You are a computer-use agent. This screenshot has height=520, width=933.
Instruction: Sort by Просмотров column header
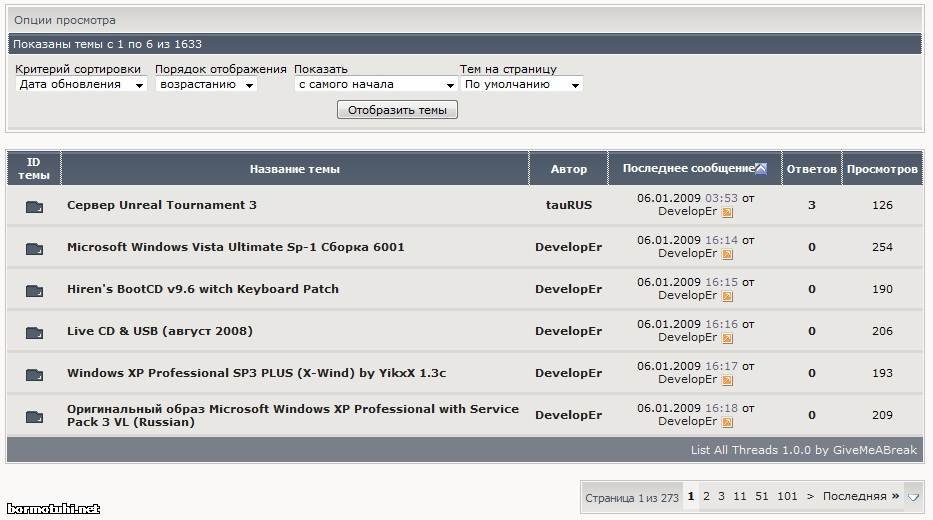(882, 169)
